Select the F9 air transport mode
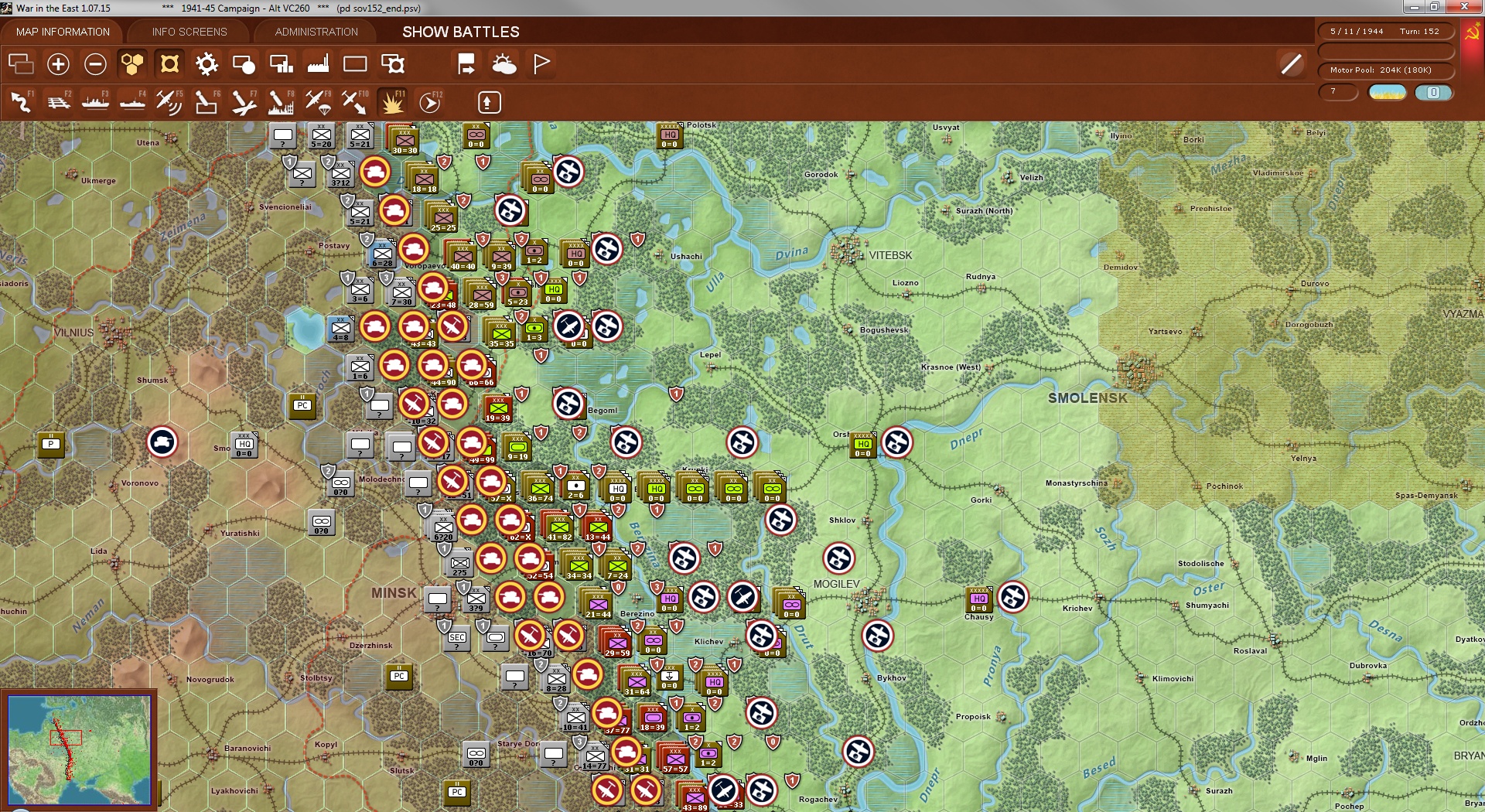This screenshot has width=1485, height=812. tap(318, 102)
